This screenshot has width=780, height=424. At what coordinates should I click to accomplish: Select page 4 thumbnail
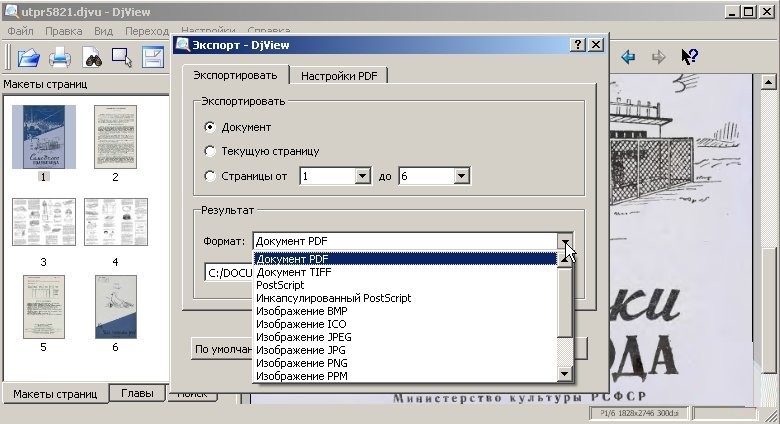[116, 222]
